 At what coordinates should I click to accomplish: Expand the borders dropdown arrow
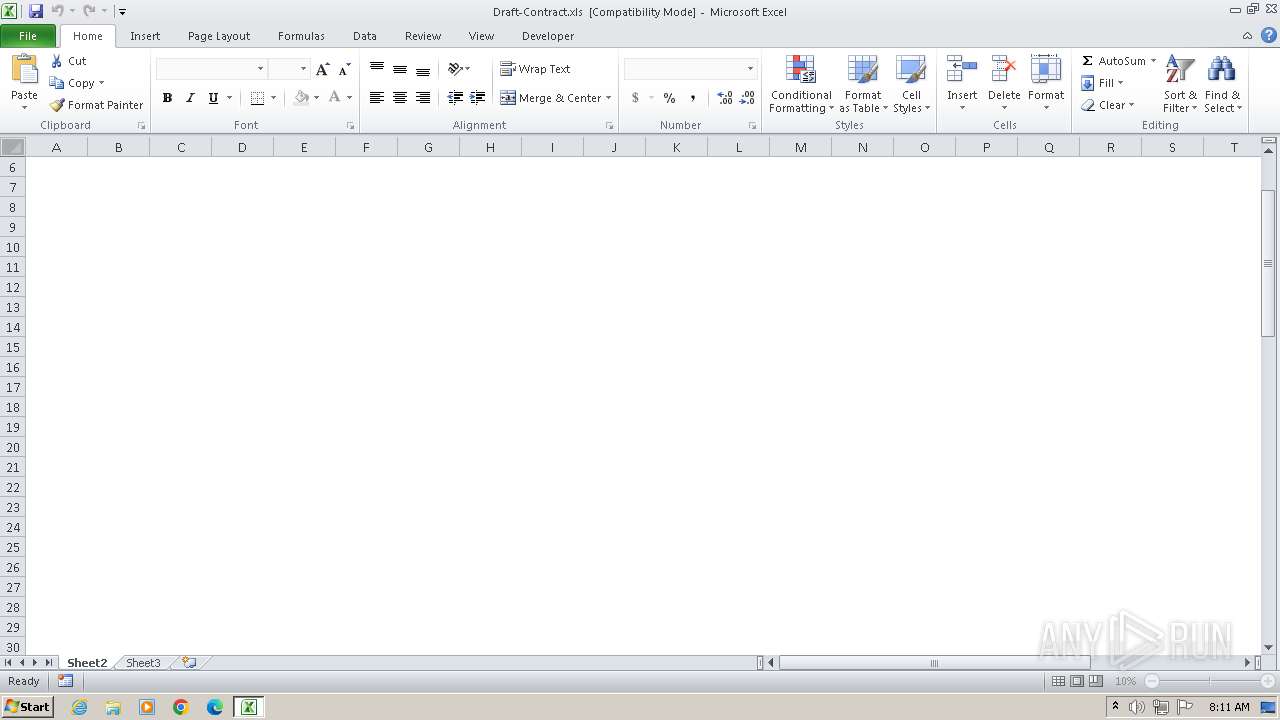tap(273, 98)
